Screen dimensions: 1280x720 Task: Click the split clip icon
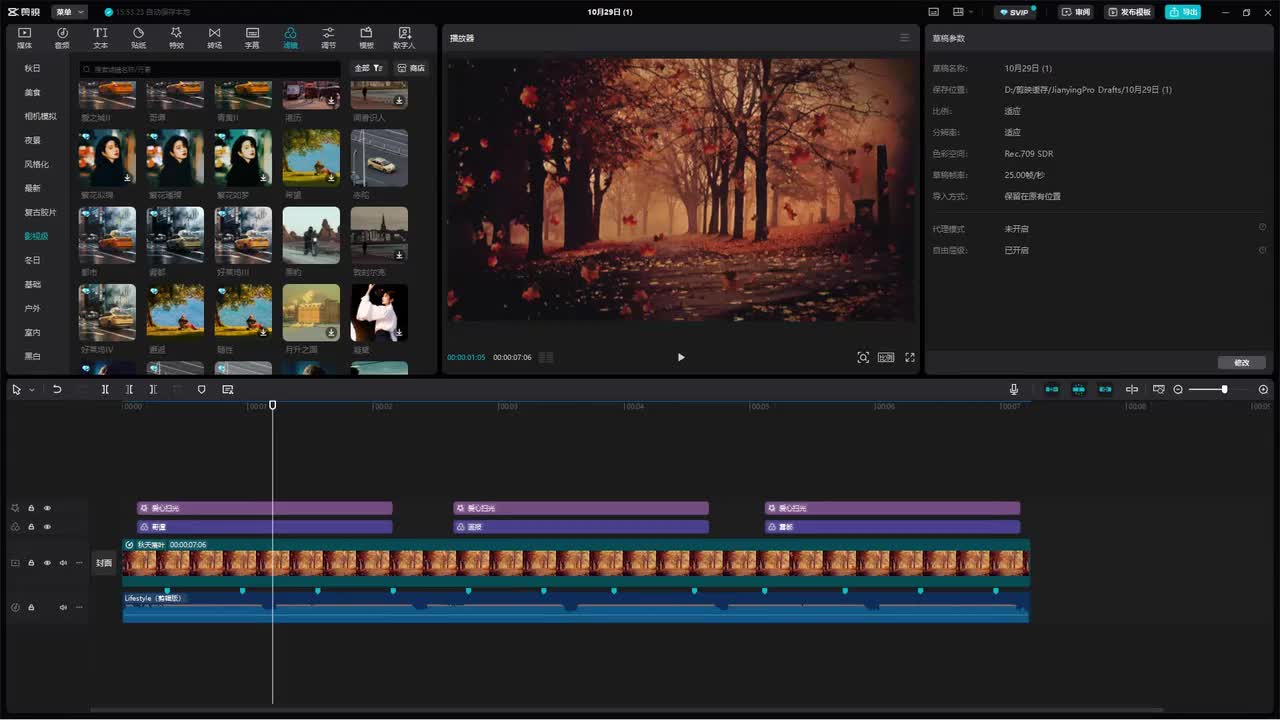click(x=105, y=389)
